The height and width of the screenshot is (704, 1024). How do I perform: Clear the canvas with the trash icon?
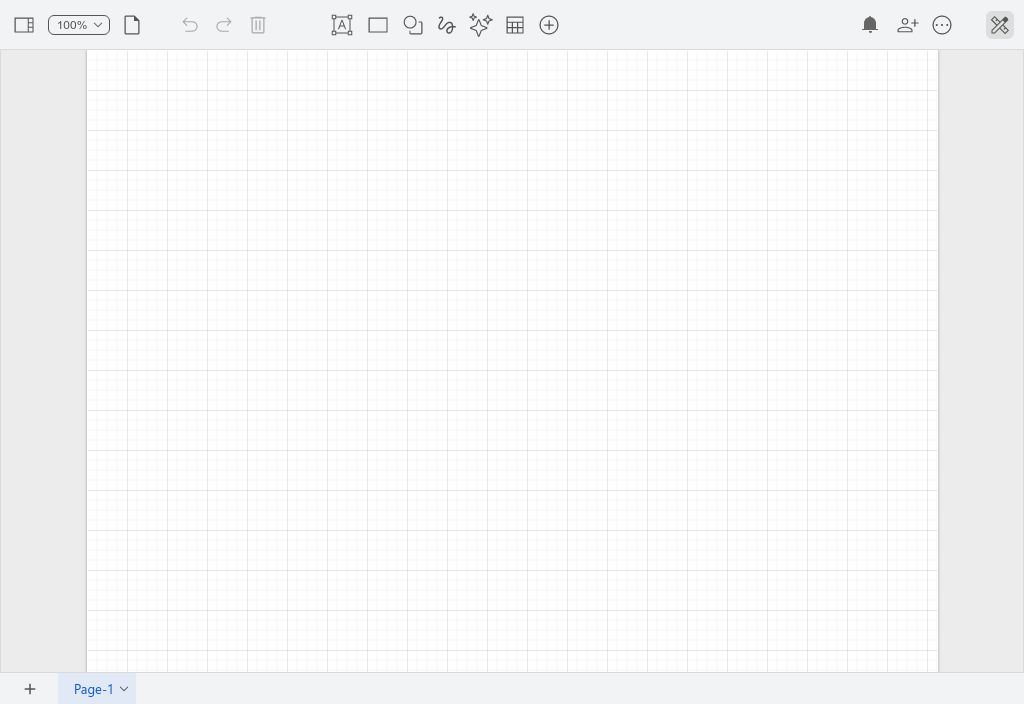point(258,25)
